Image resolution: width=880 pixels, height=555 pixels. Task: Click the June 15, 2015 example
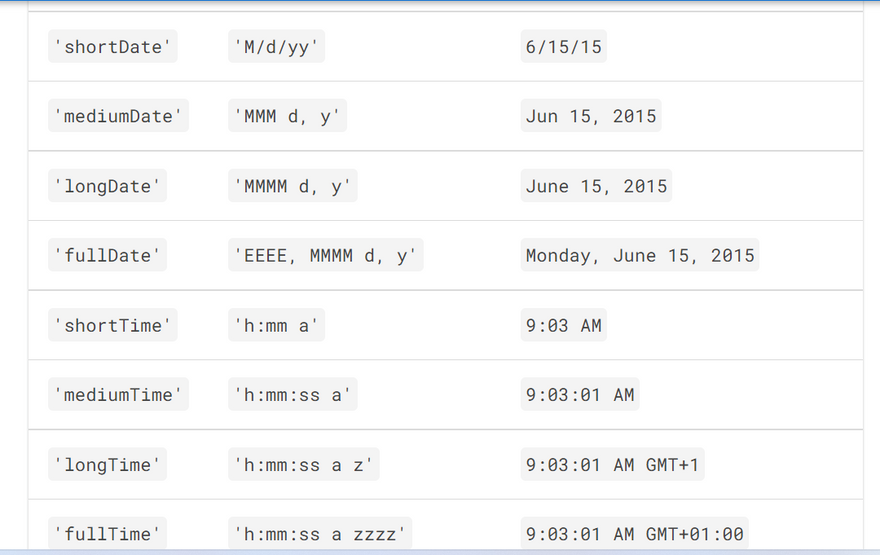[596, 186]
